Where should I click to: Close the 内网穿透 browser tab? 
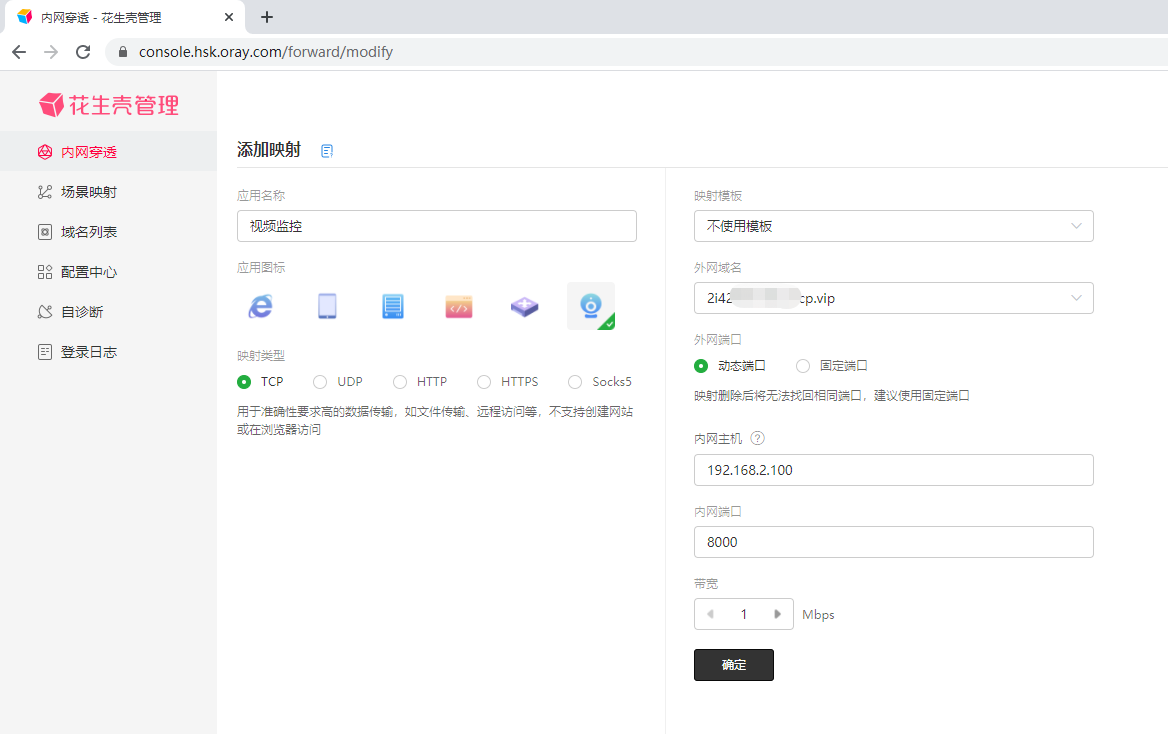[x=229, y=17]
